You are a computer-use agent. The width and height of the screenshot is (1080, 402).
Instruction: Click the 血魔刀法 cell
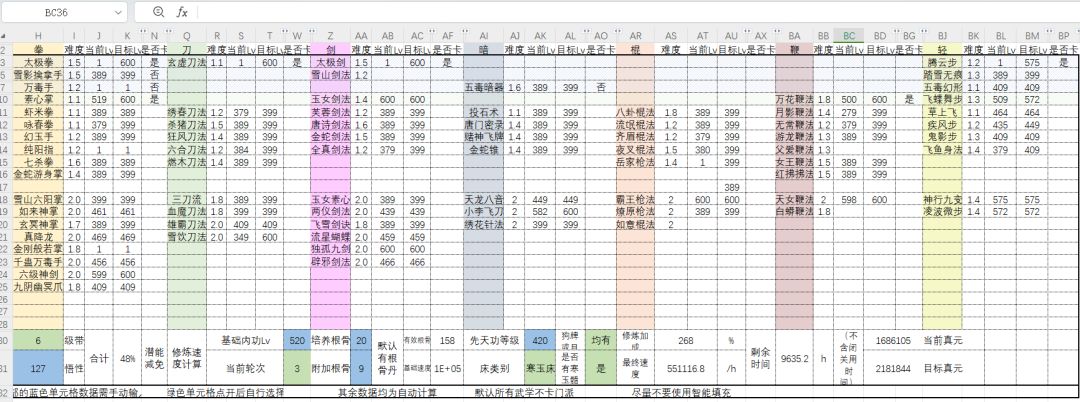tap(187, 211)
